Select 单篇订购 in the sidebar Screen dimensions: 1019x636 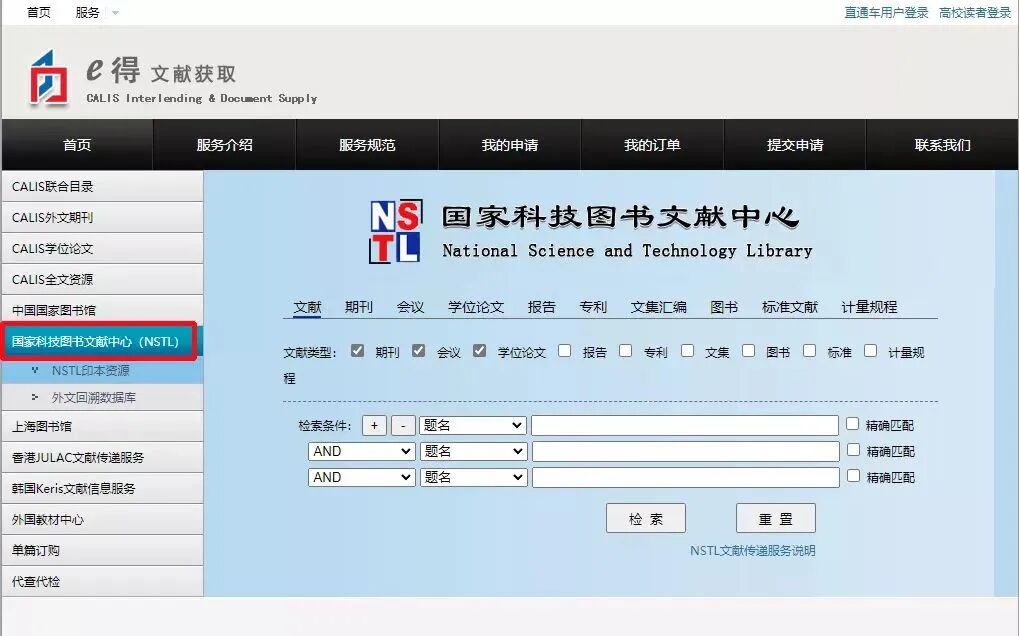click(103, 550)
